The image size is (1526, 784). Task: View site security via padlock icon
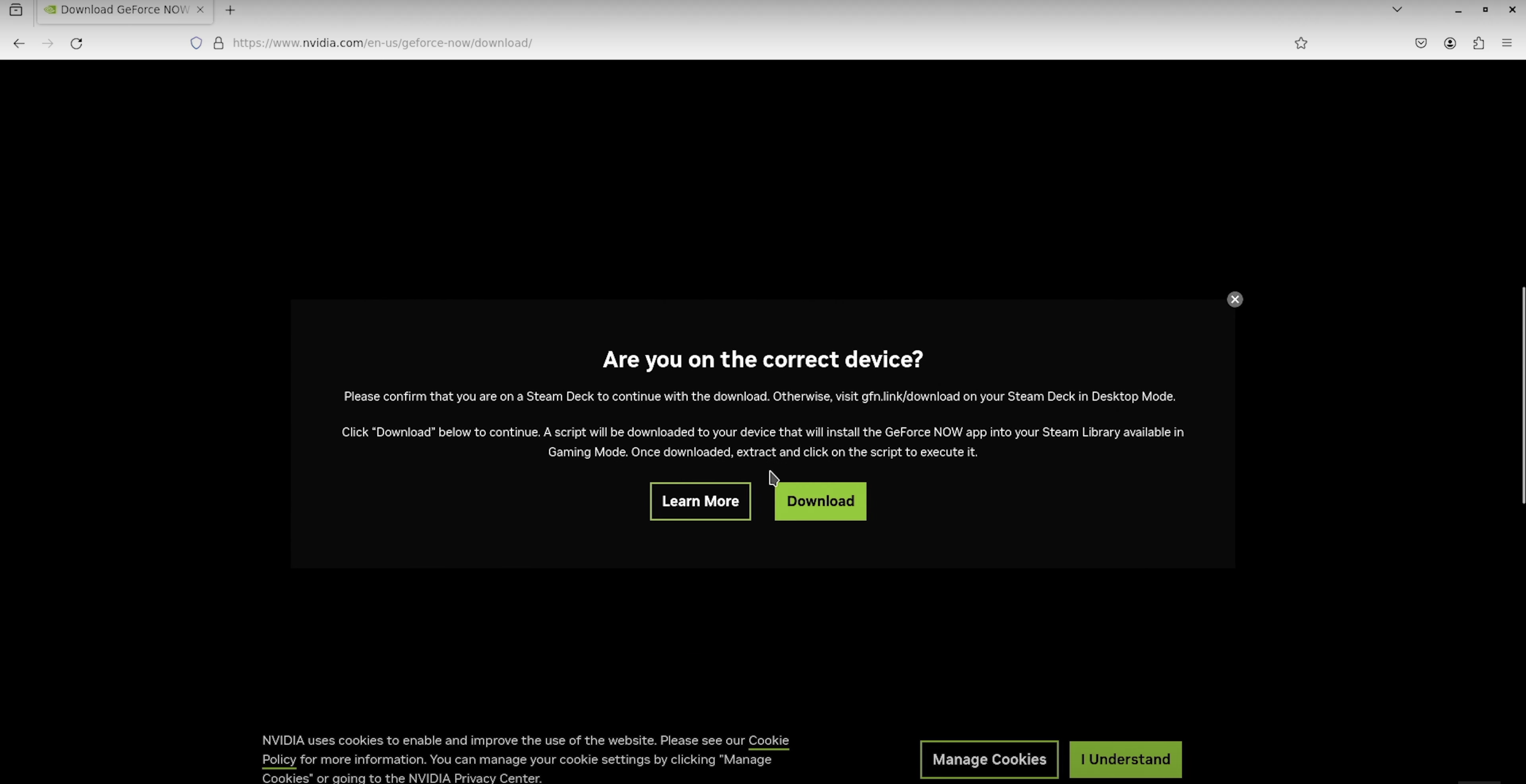(218, 42)
